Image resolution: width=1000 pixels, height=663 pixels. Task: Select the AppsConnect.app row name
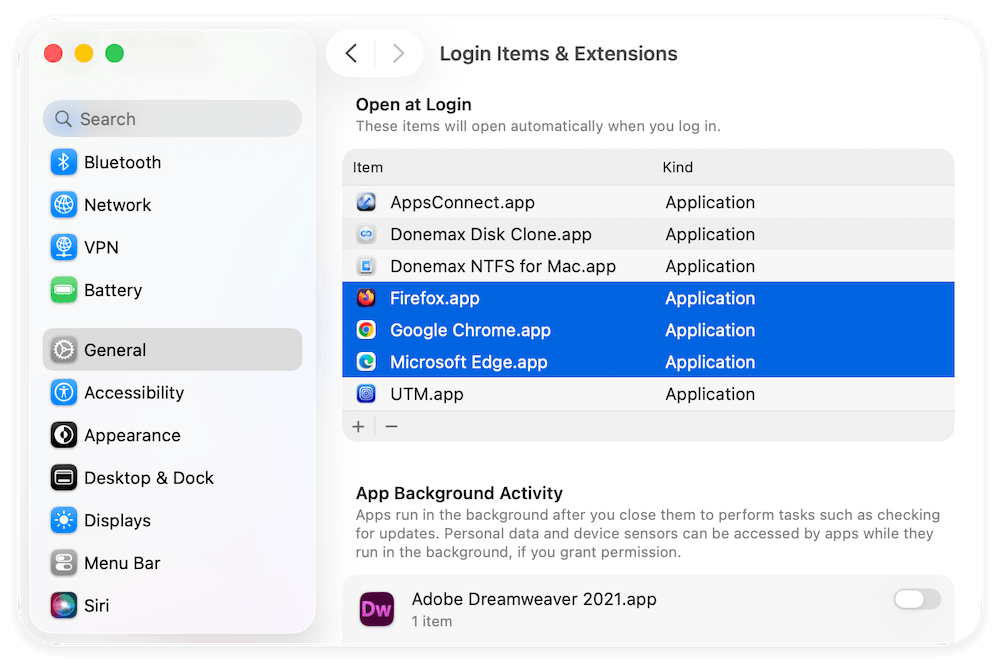click(462, 203)
